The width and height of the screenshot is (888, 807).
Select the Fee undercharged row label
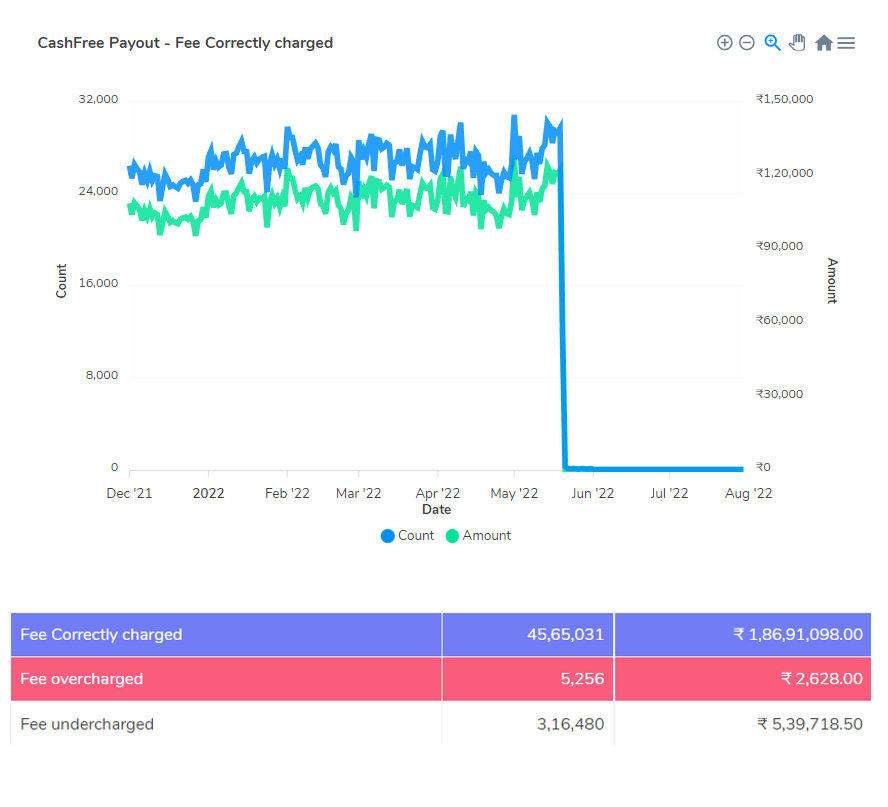pyautogui.click(x=87, y=724)
